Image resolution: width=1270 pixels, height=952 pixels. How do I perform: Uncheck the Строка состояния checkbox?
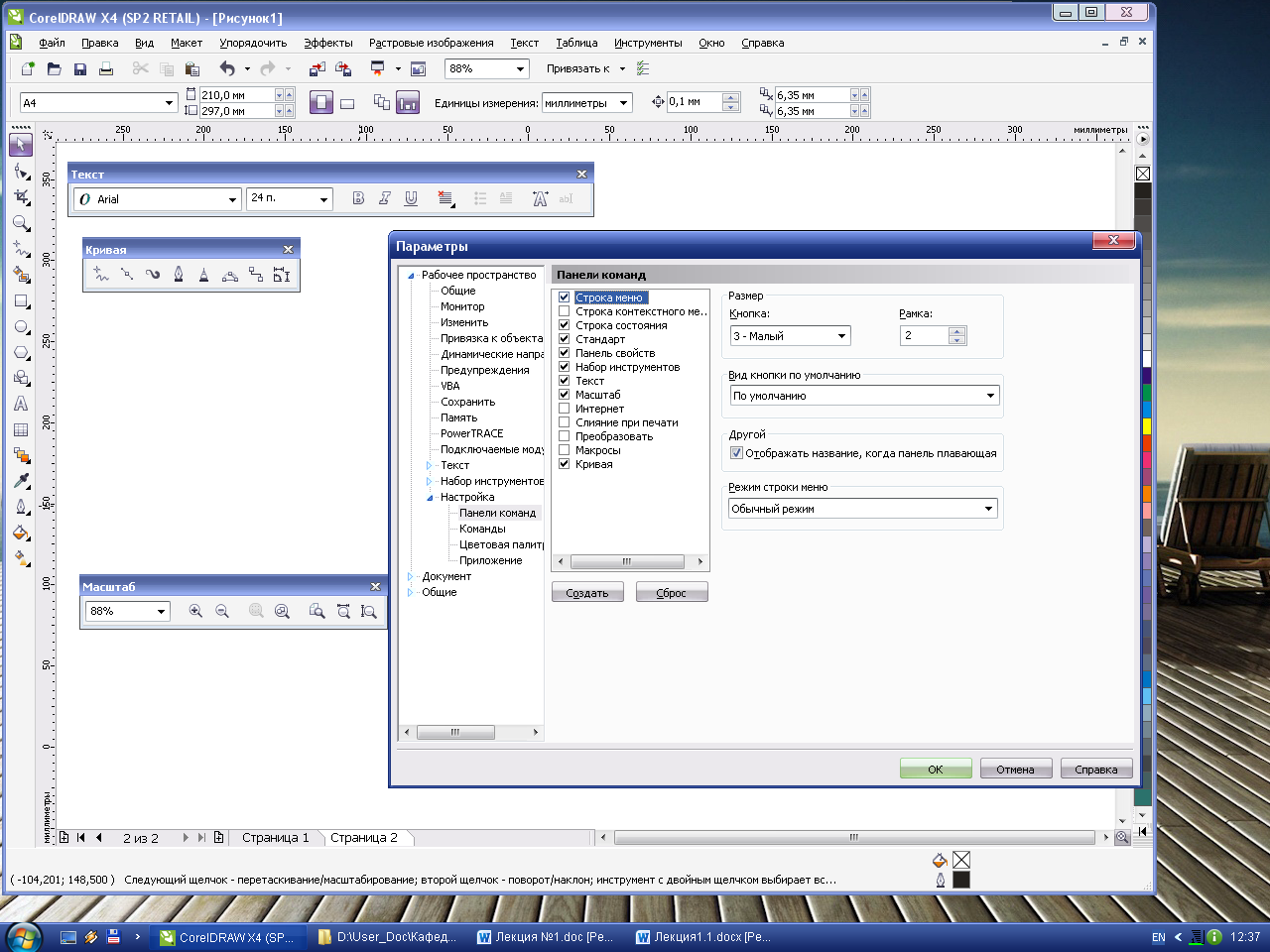click(565, 325)
